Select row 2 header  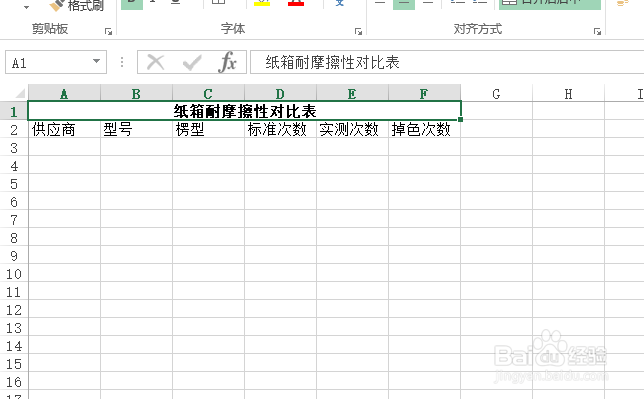pyautogui.click(x=14, y=129)
